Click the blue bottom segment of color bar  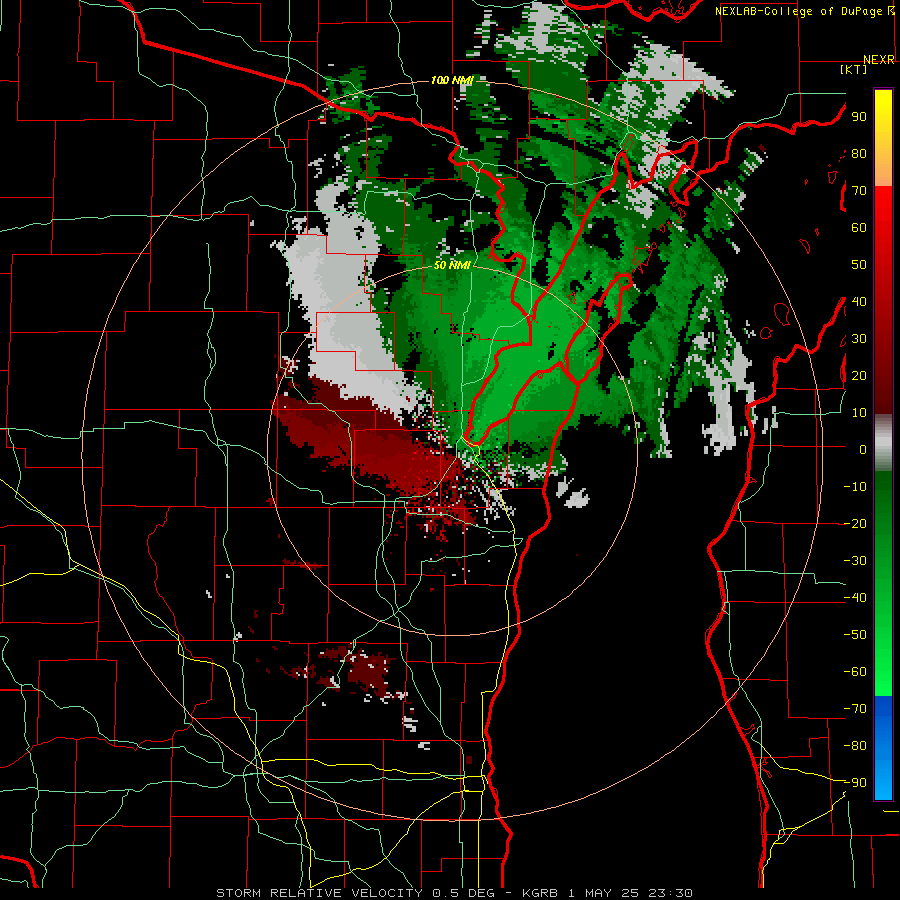click(x=883, y=748)
